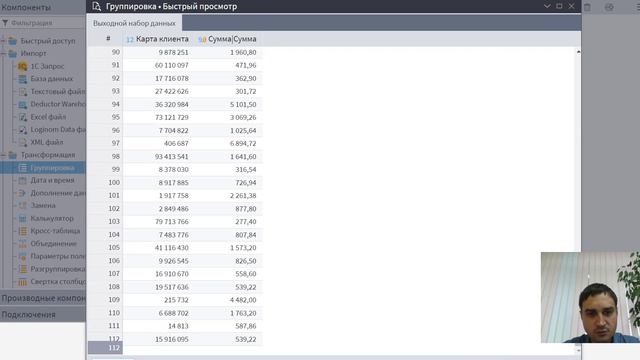Click the Кросс-таблица component icon
The height and width of the screenshot is (360, 640).
pyautogui.click(x=23, y=231)
